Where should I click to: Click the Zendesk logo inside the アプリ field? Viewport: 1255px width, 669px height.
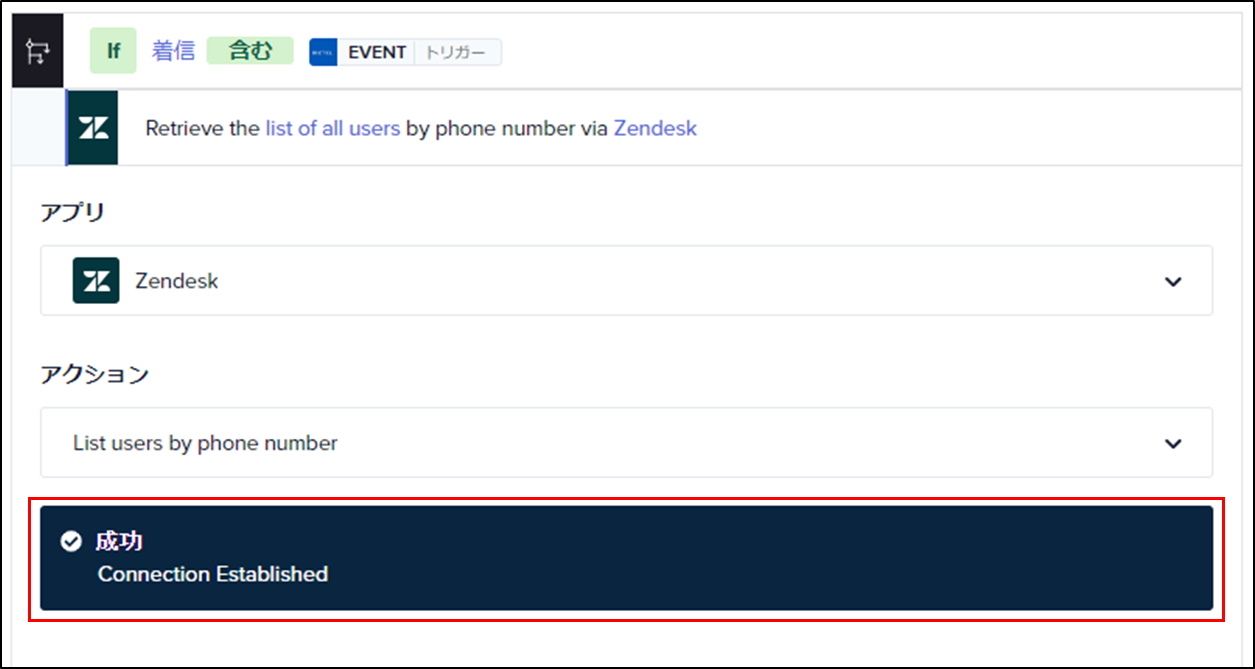pyautogui.click(x=96, y=281)
